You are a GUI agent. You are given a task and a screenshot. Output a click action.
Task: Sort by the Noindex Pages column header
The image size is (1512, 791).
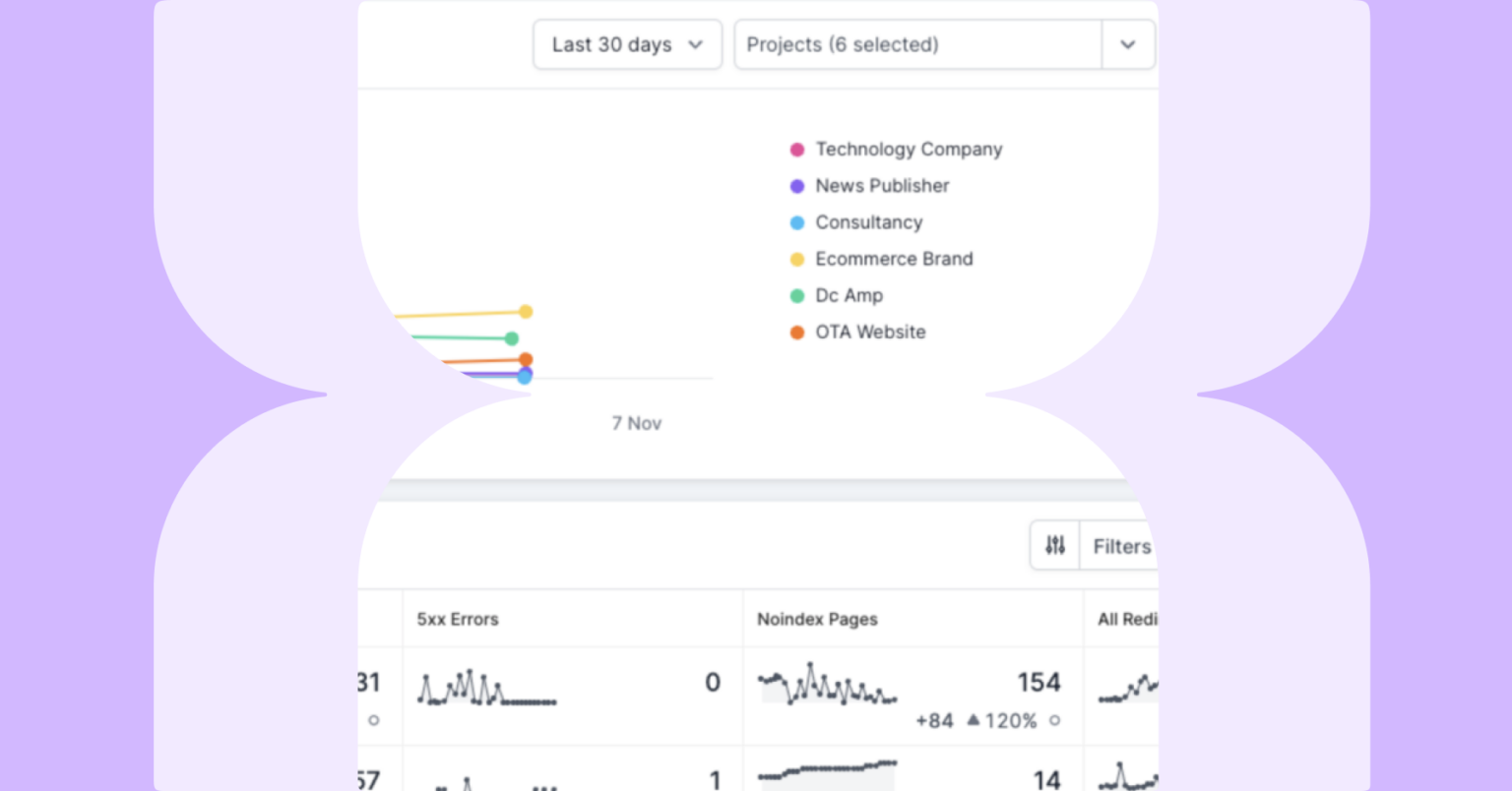(x=817, y=620)
